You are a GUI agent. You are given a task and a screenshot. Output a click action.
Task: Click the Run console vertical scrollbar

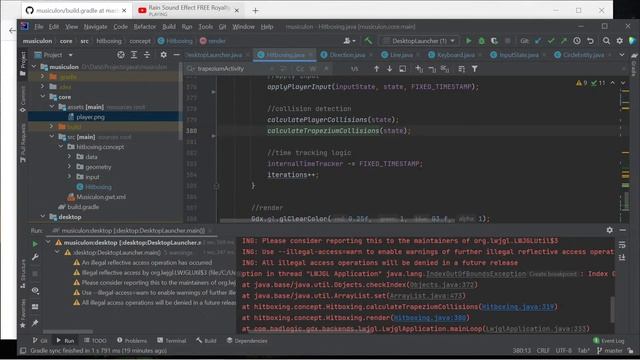[612, 309]
